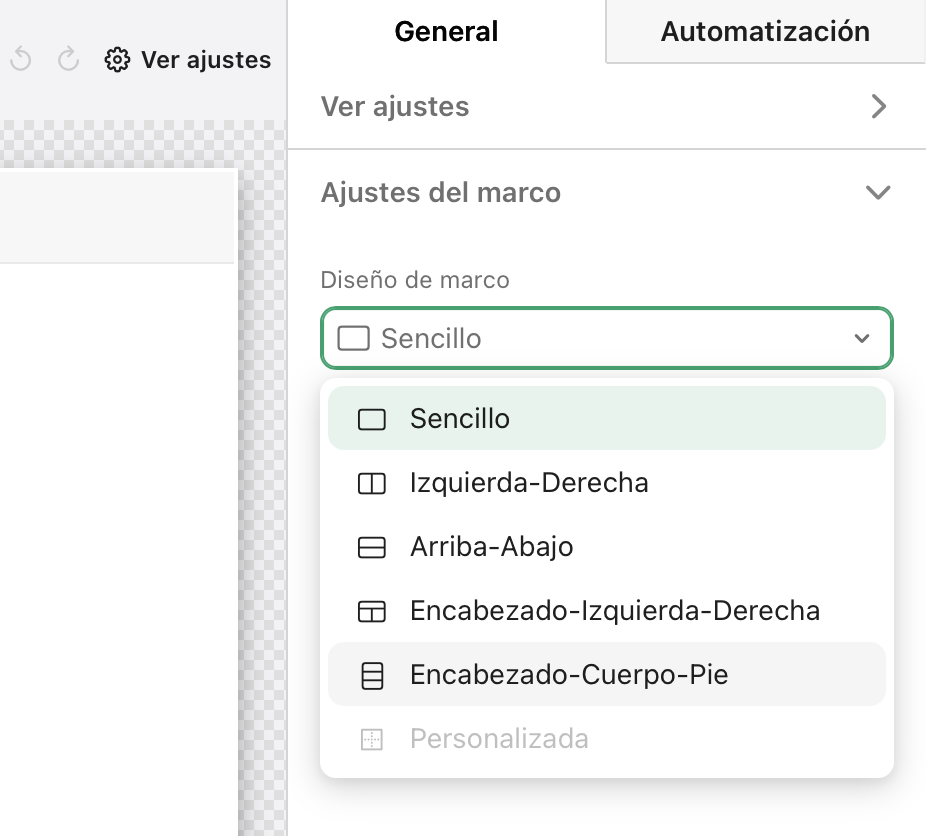926x836 pixels.
Task: Collapse the Ajustes del marco section
Action: 878,192
